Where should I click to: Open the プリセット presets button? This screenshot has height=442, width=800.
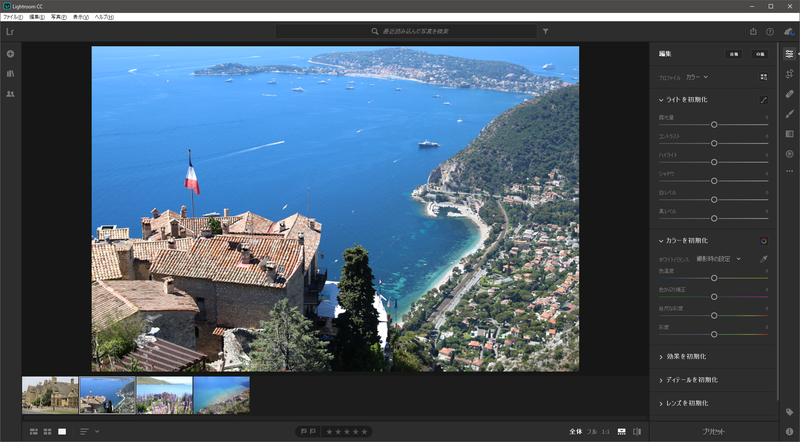713,432
